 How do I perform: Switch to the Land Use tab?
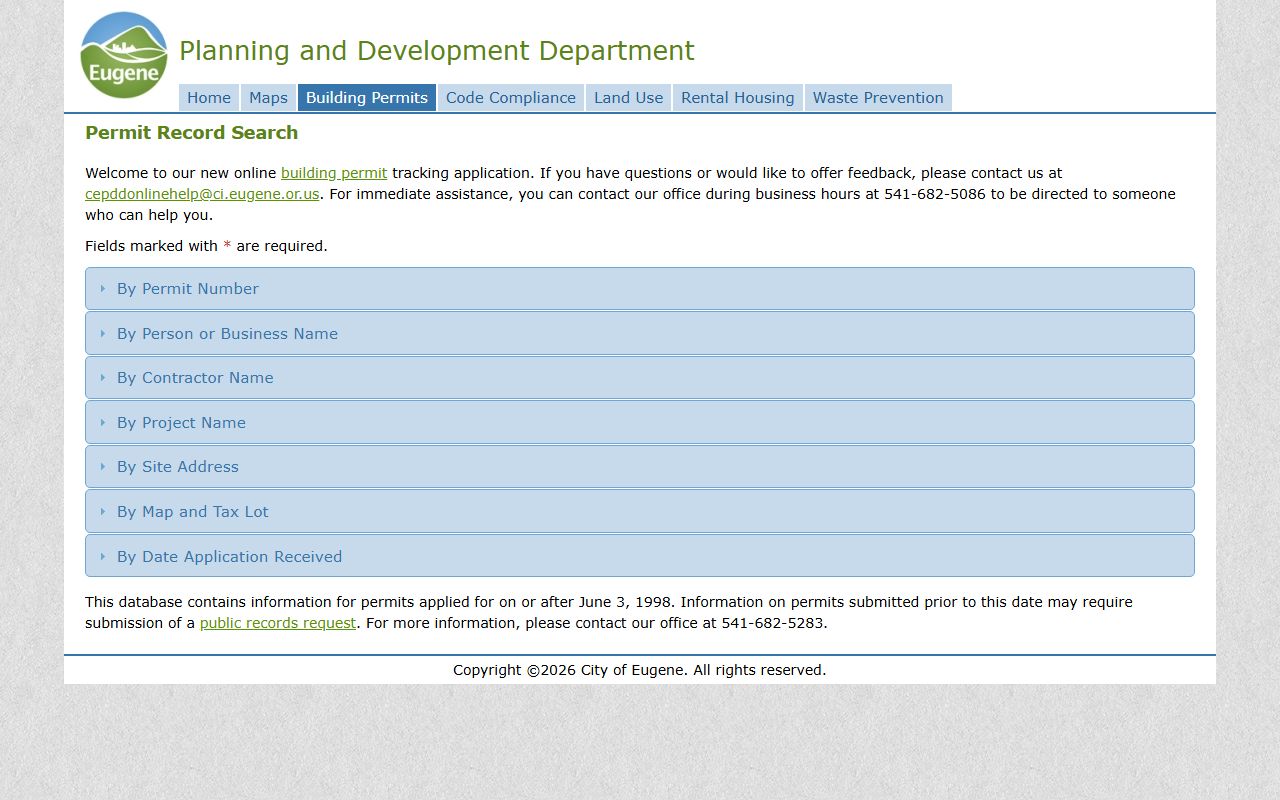click(628, 98)
